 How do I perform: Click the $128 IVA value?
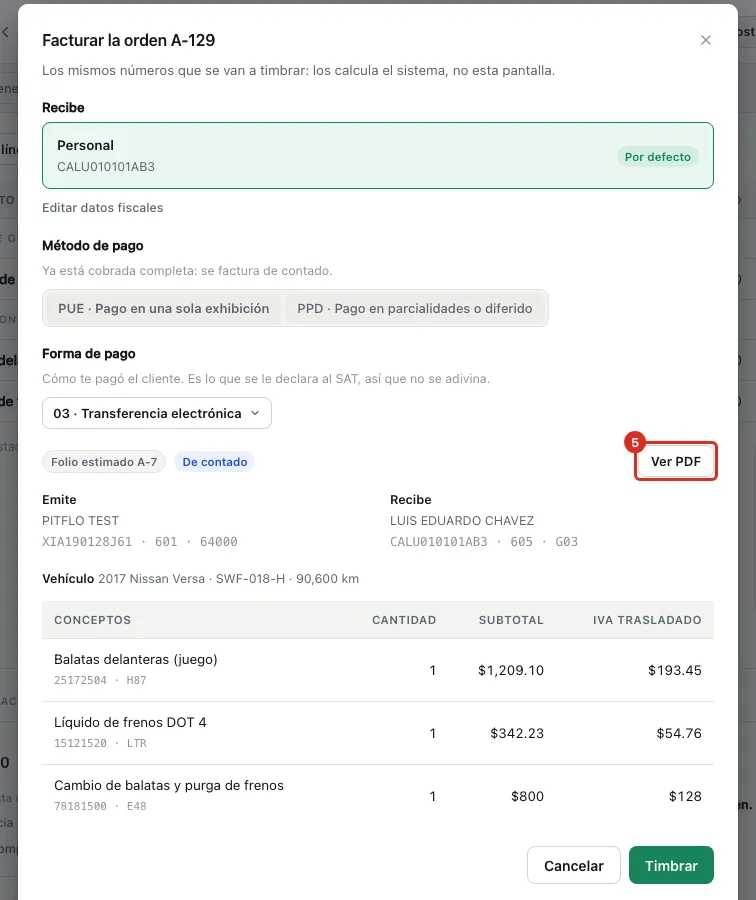coord(685,797)
